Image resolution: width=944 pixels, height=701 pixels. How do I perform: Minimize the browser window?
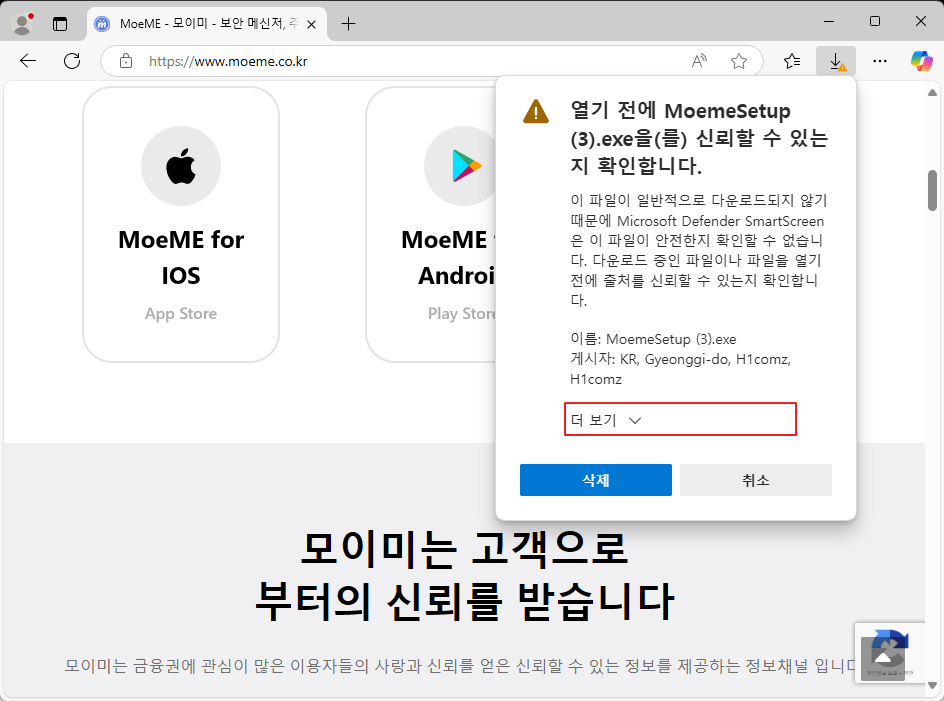(x=829, y=21)
